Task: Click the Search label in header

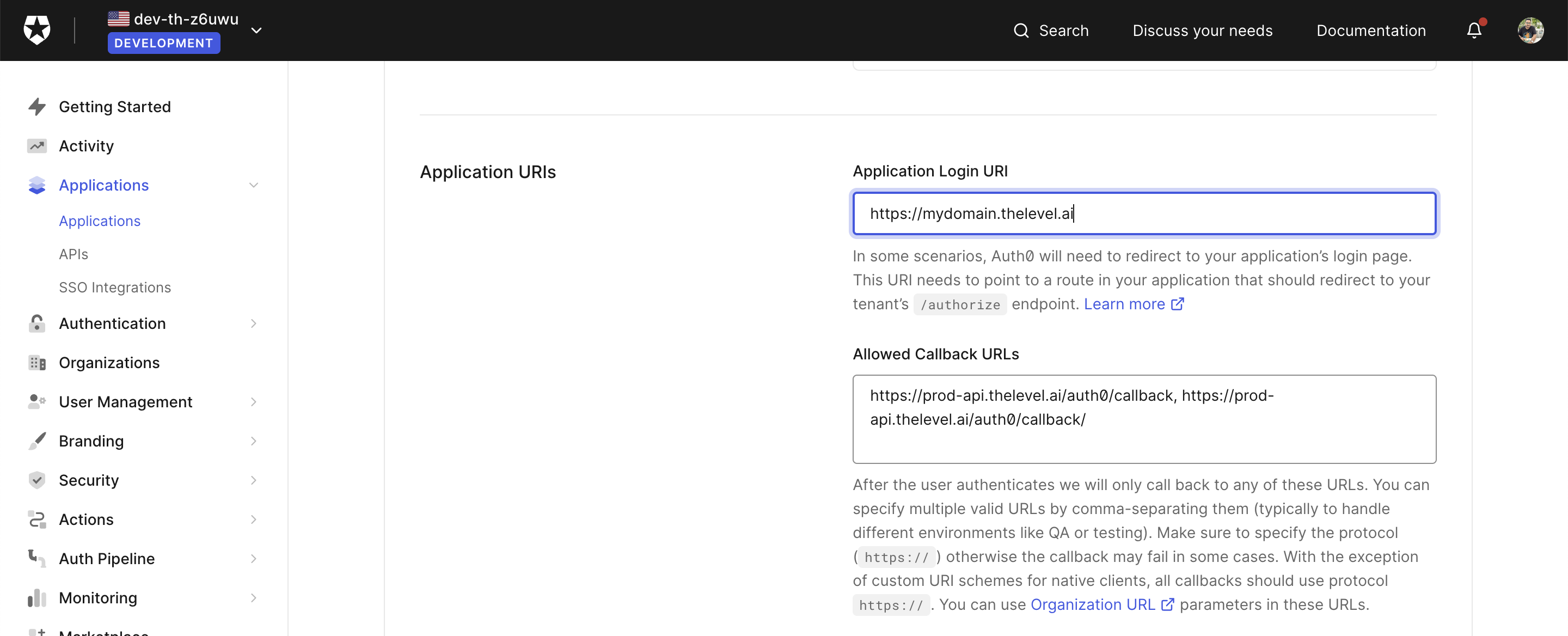Action: 1063,30
